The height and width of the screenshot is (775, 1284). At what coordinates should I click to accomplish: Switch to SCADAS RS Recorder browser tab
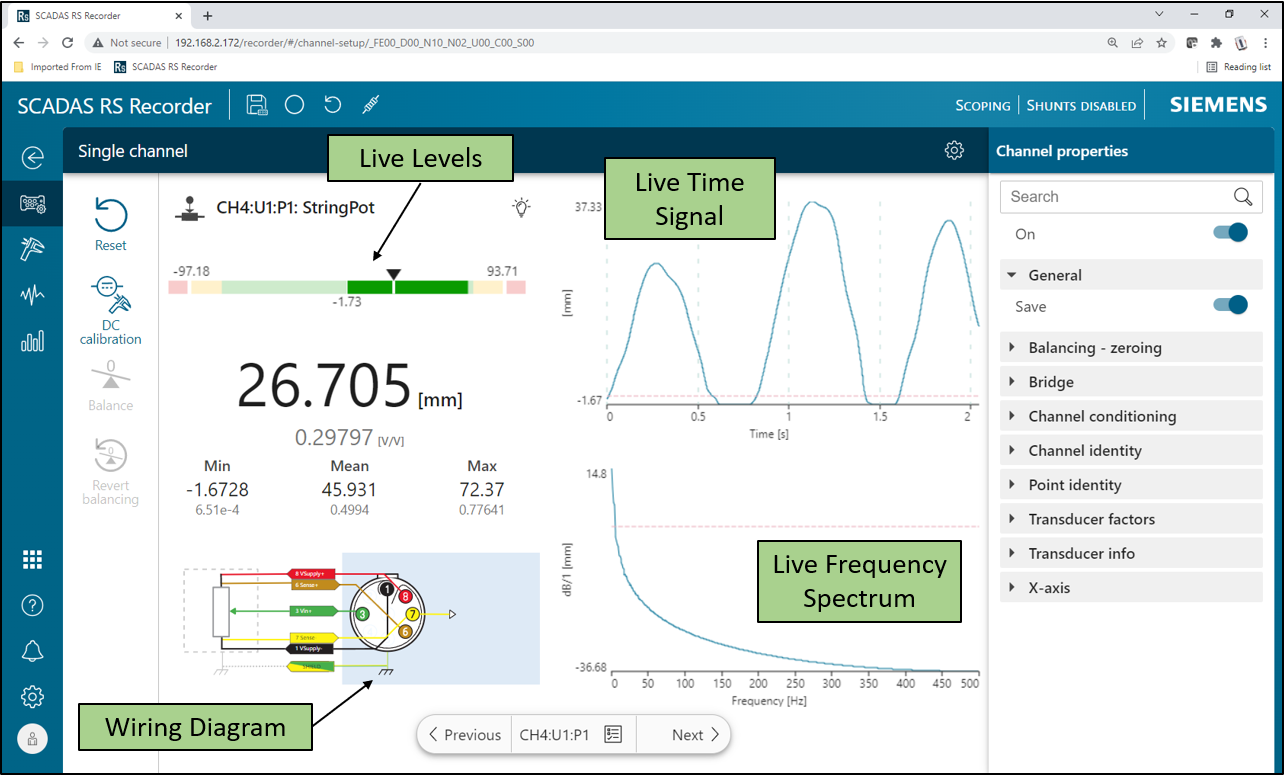click(x=97, y=15)
